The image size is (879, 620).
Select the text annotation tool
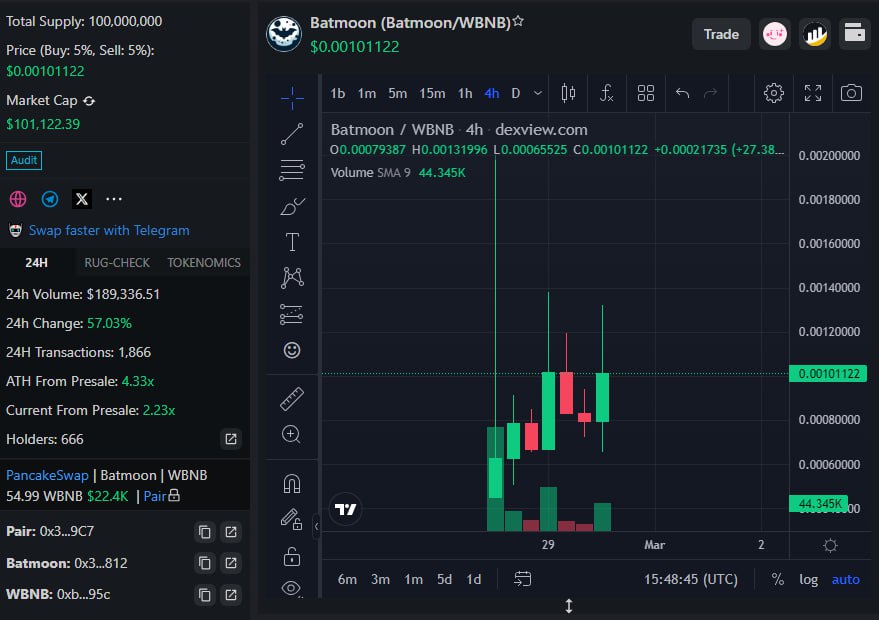pos(292,242)
